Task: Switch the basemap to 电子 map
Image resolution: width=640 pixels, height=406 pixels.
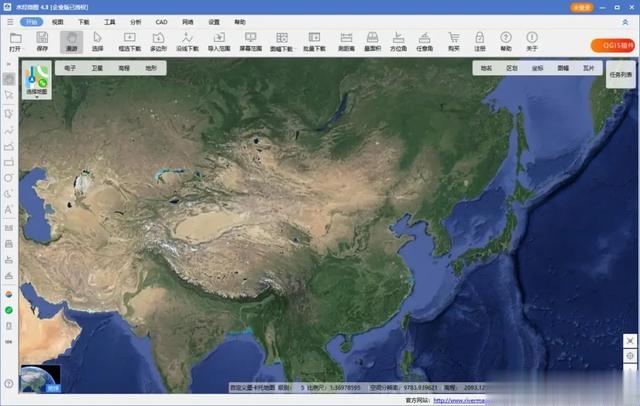Action: click(70, 68)
